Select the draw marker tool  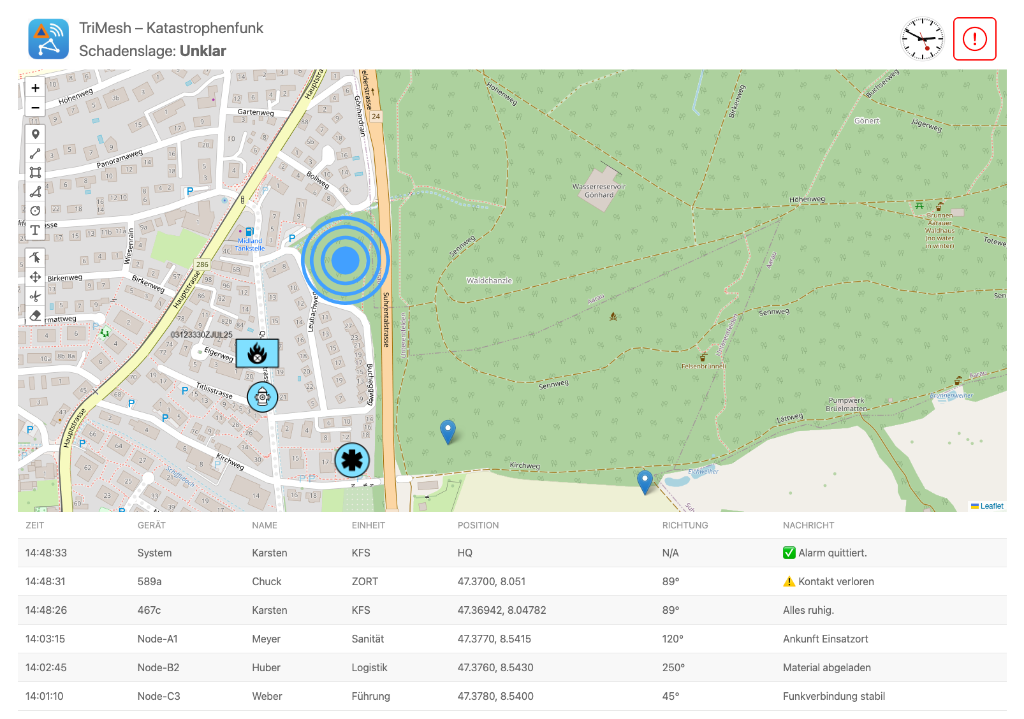click(35, 134)
